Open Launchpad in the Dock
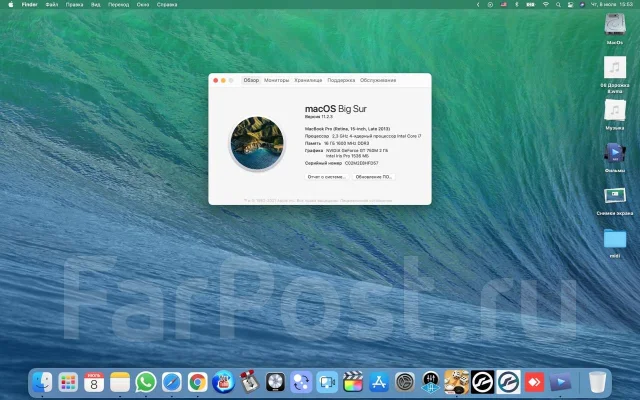640x400 pixels. tap(68, 382)
